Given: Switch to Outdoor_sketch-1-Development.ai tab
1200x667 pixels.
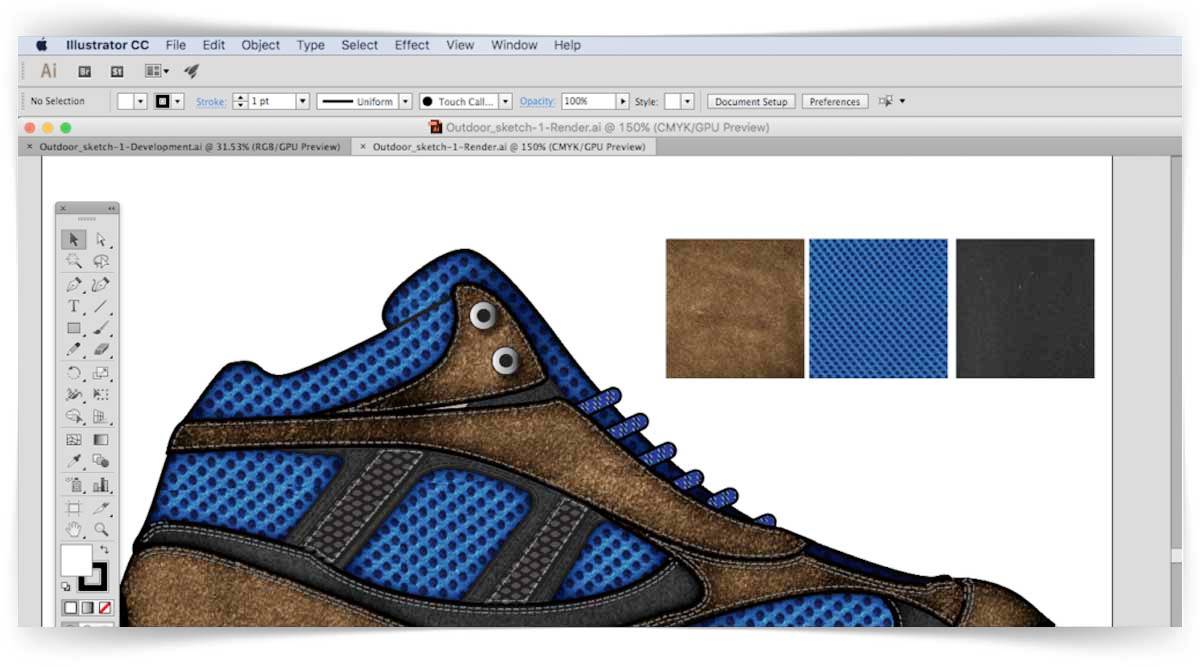Looking at the screenshot, I should click(x=189, y=146).
